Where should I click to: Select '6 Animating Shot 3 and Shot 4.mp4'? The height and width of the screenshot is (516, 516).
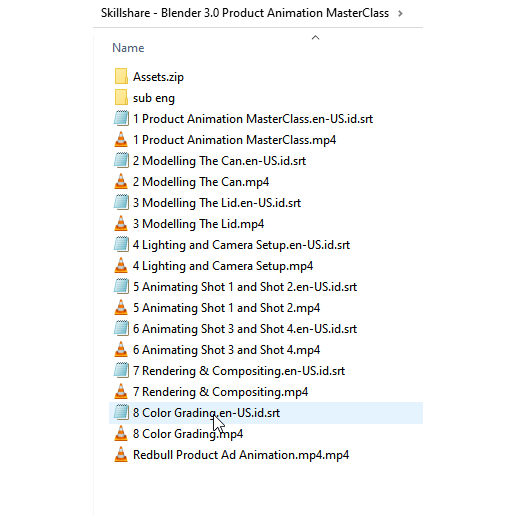(x=226, y=350)
